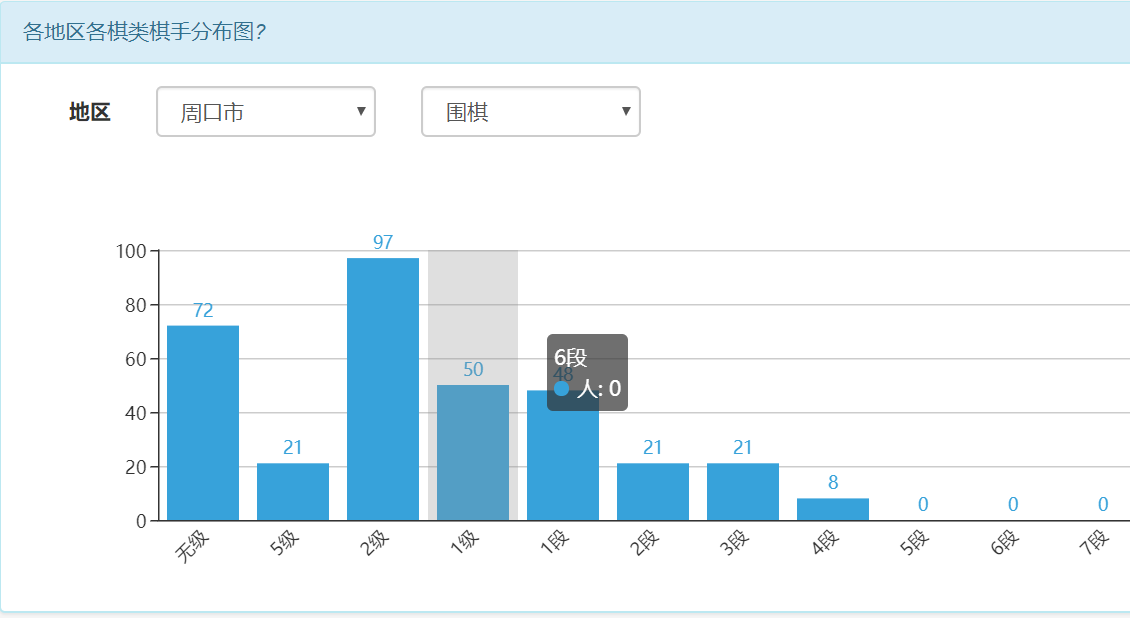Screen dimensions: 1130x618
Task: Click the 3段 bar in the chart
Action: [x=743, y=492]
